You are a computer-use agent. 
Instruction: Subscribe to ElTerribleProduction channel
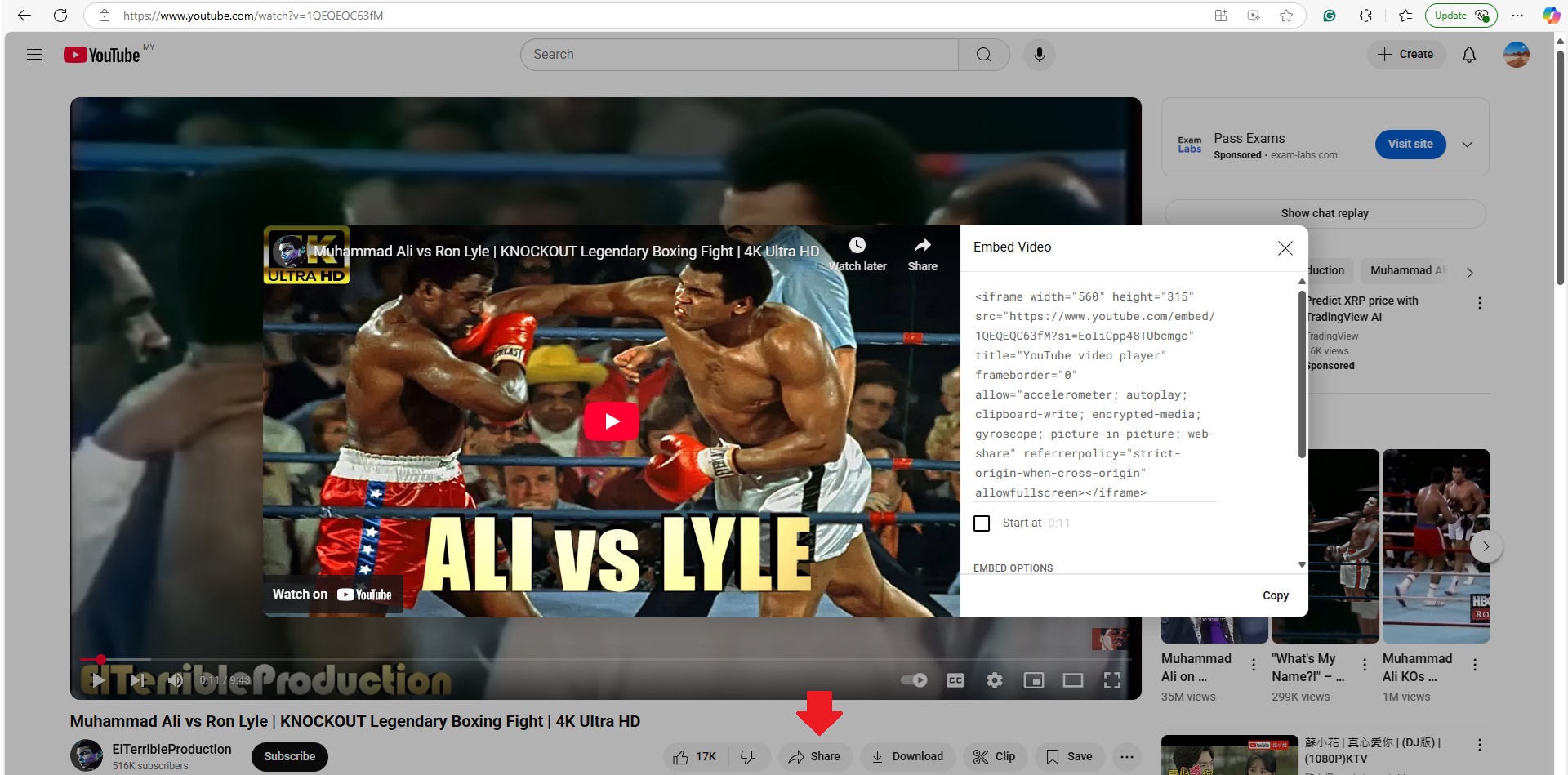tap(289, 757)
